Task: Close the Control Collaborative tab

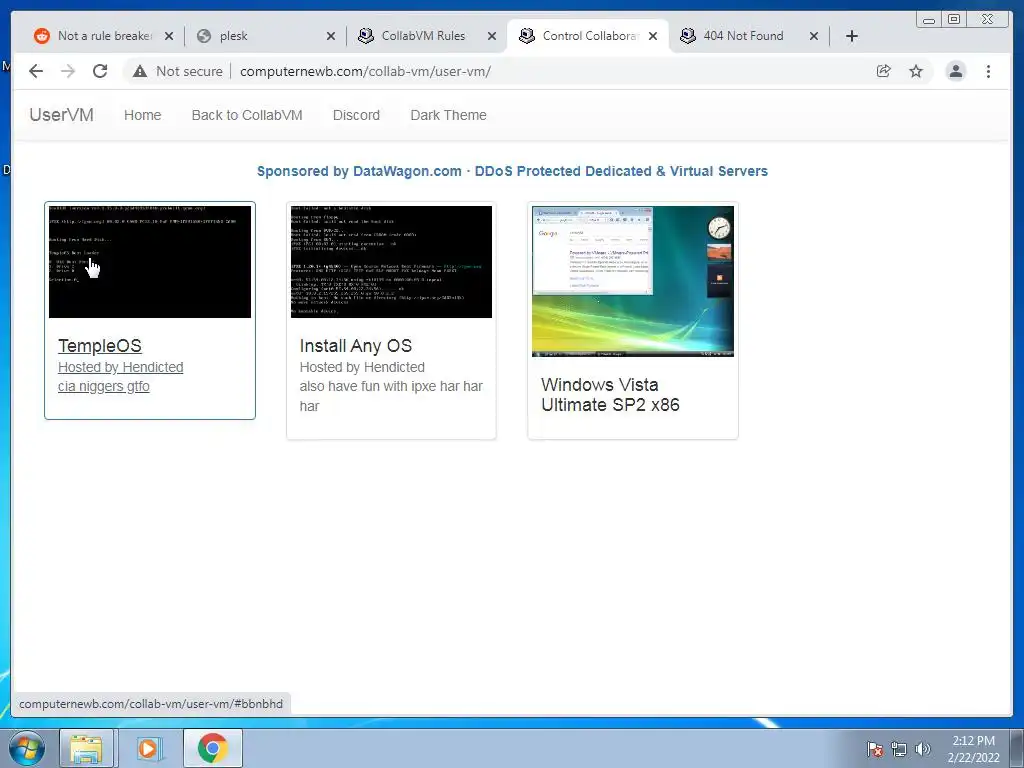Action: point(652,36)
